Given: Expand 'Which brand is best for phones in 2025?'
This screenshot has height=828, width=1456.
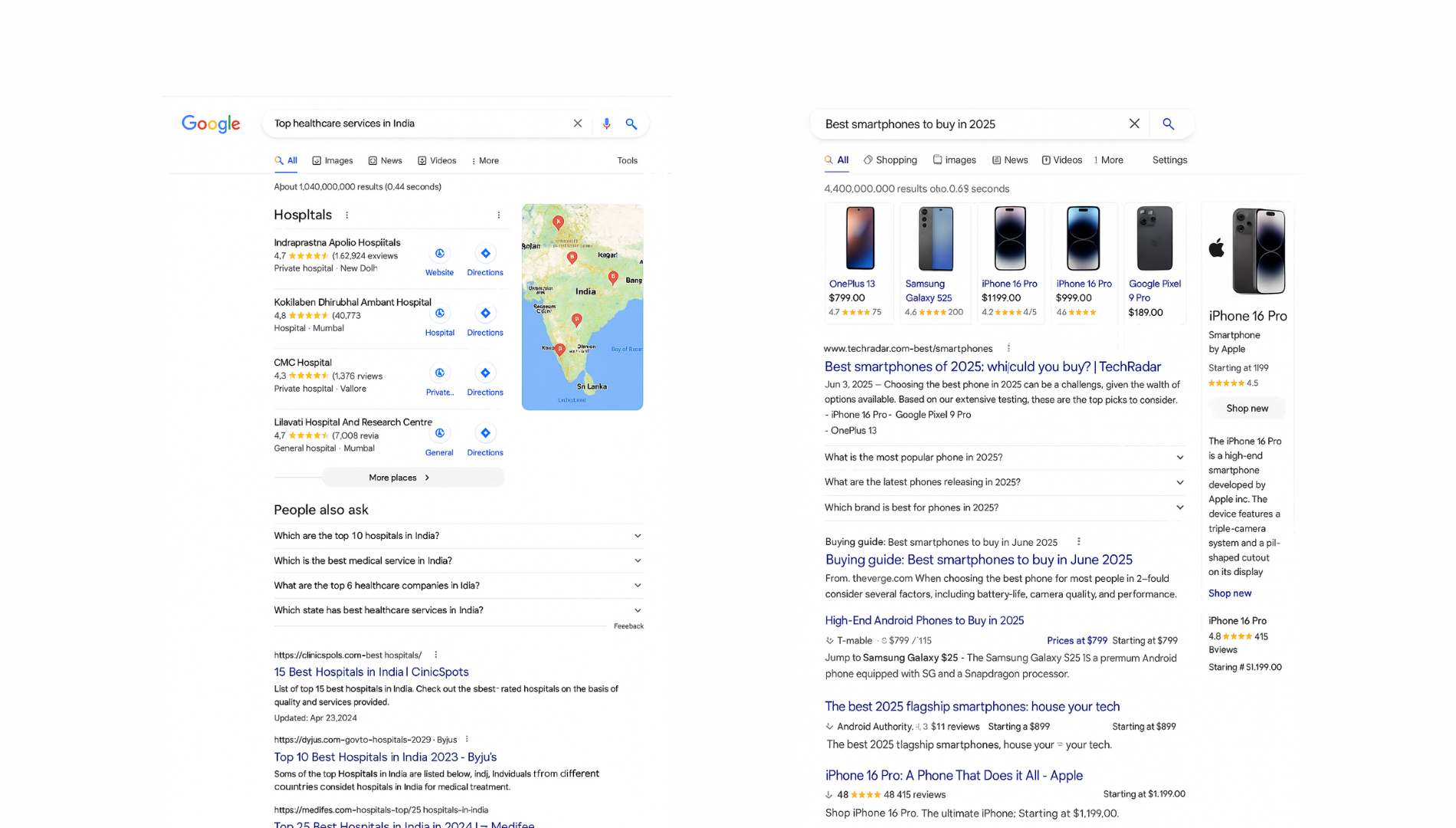Looking at the screenshot, I should pos(1005,508).
